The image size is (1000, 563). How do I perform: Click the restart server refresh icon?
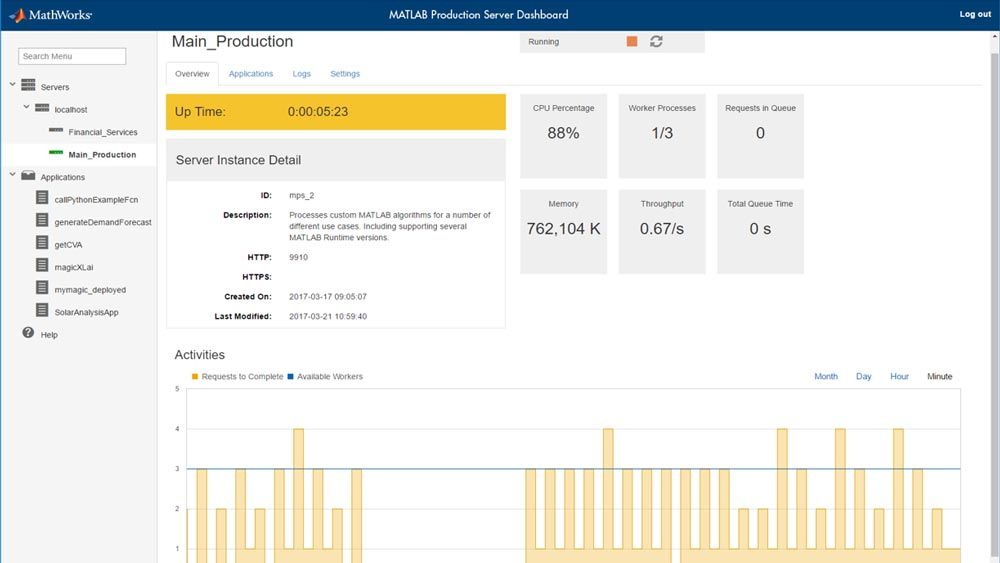click(x=656, y=42)
